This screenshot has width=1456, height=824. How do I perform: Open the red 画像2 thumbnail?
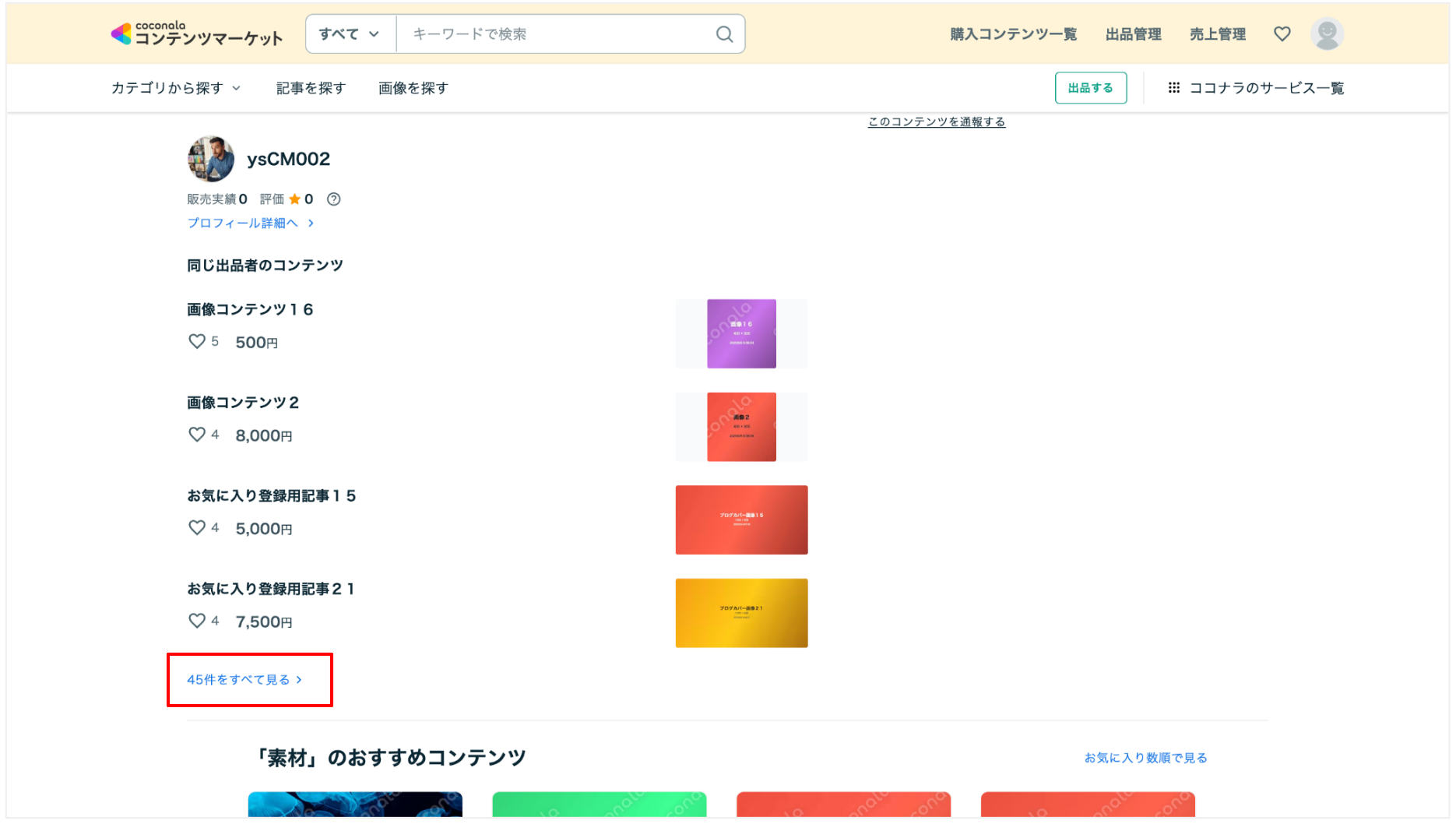click(x=741, y=427)
